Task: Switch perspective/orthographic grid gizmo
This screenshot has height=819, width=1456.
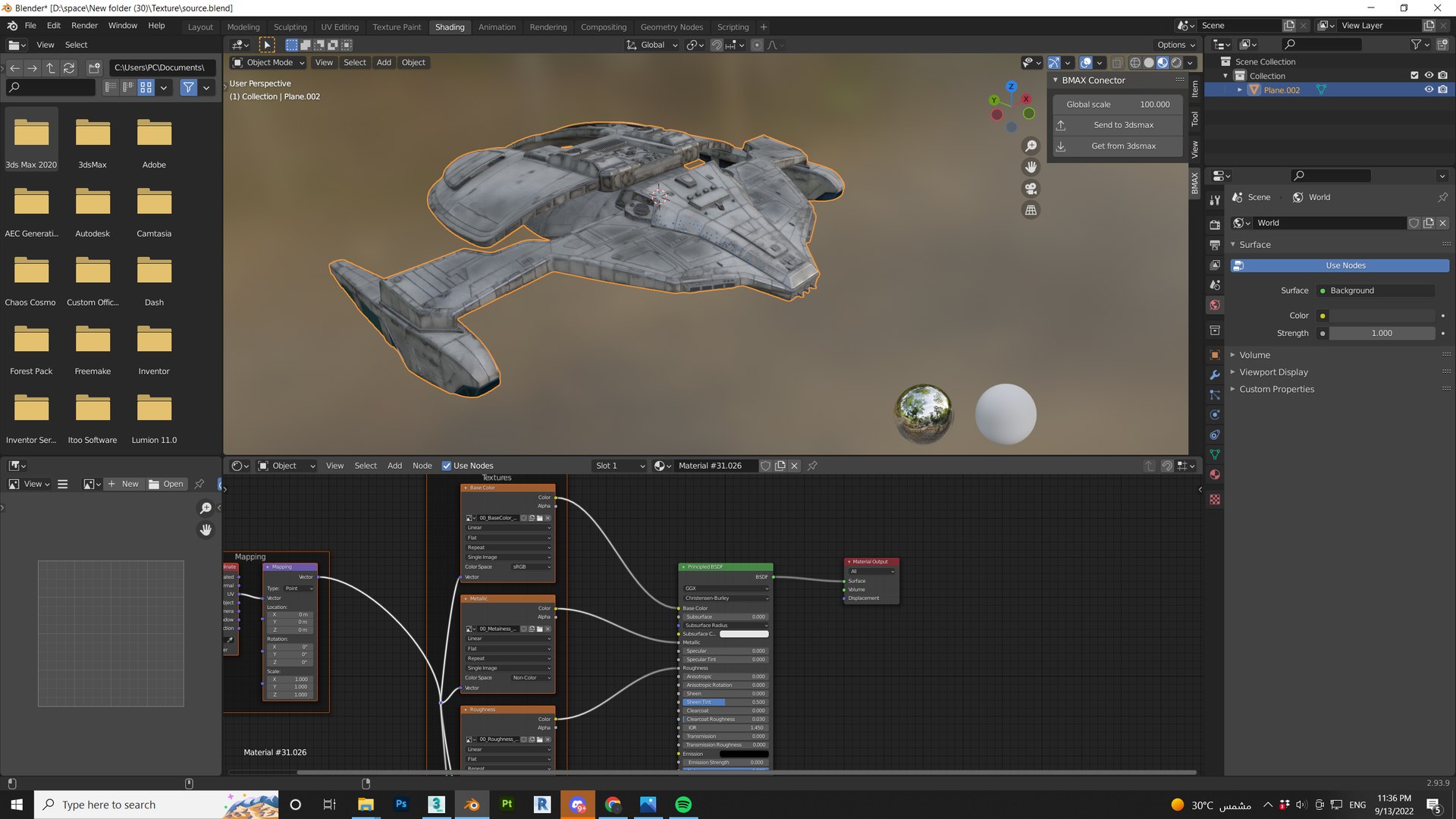Action: pyautogui.click(x=1031, y=210)
